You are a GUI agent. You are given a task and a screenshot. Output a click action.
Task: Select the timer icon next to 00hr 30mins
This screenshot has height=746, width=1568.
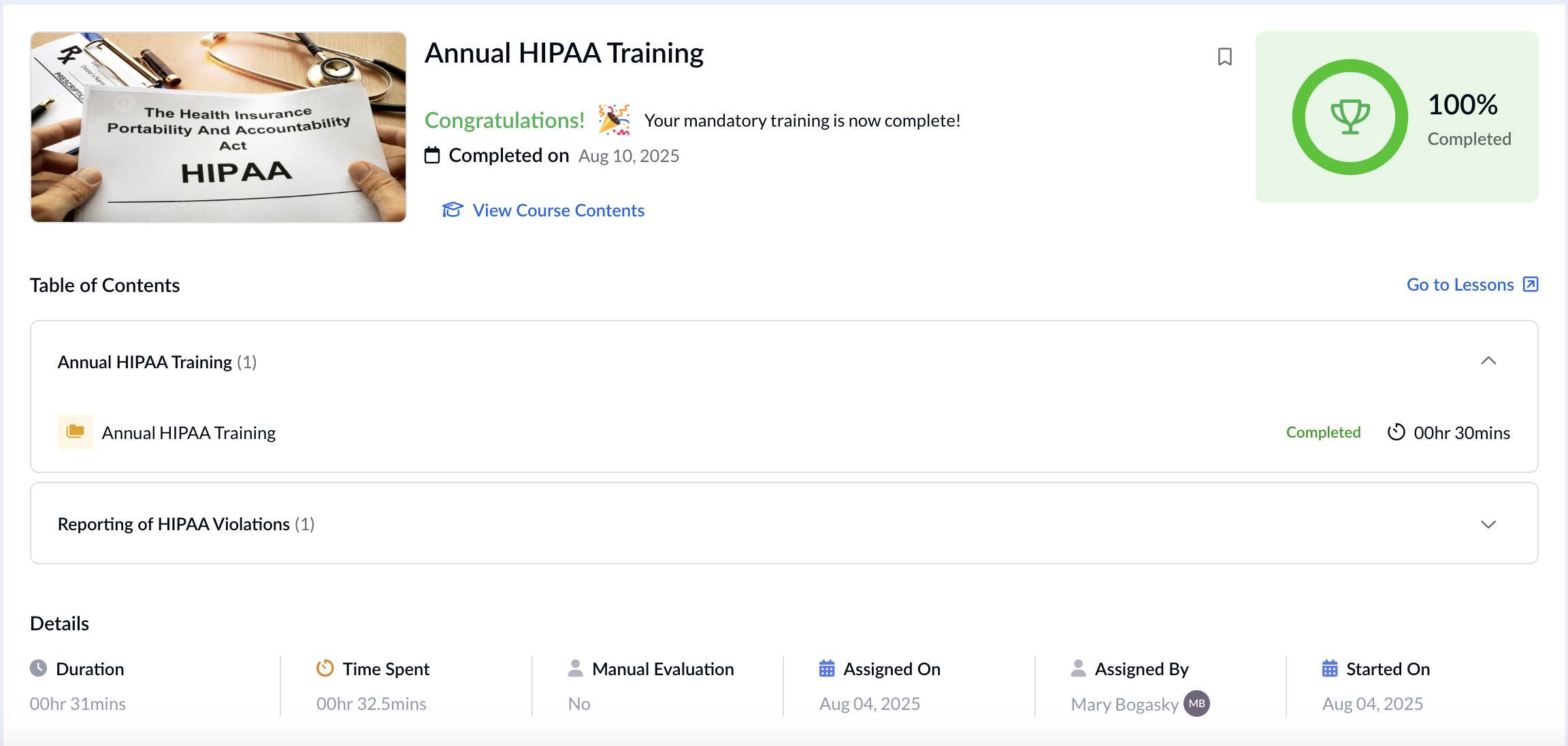[1396, 432]
